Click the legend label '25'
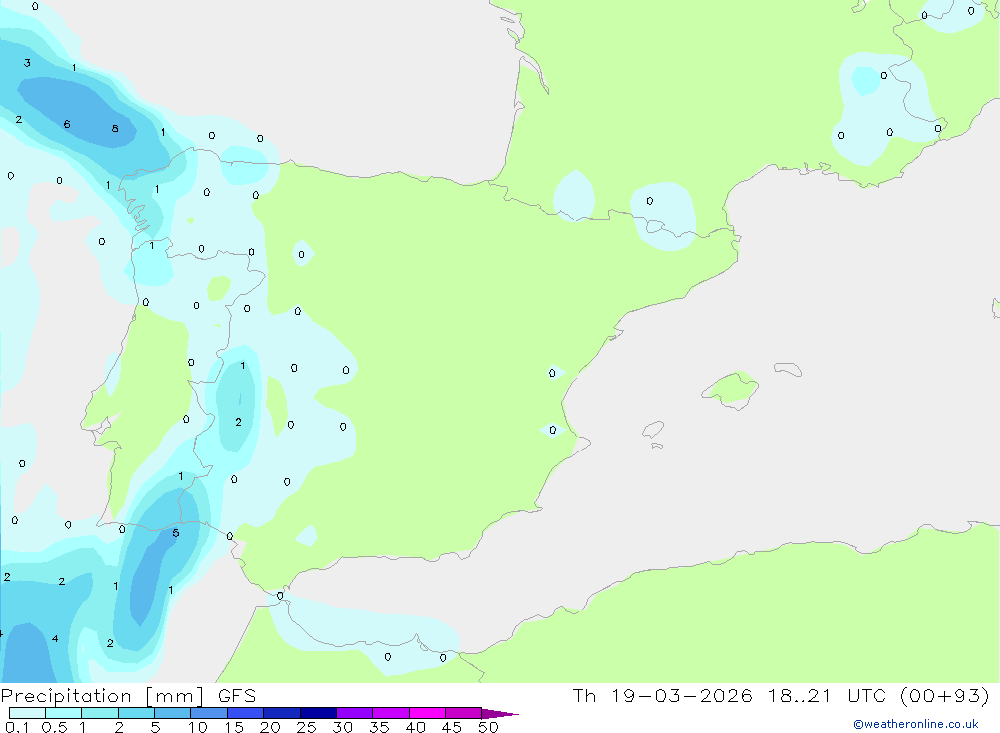Screen dimensions: 1000x733 pyautogui.click(x=307, y=727)
